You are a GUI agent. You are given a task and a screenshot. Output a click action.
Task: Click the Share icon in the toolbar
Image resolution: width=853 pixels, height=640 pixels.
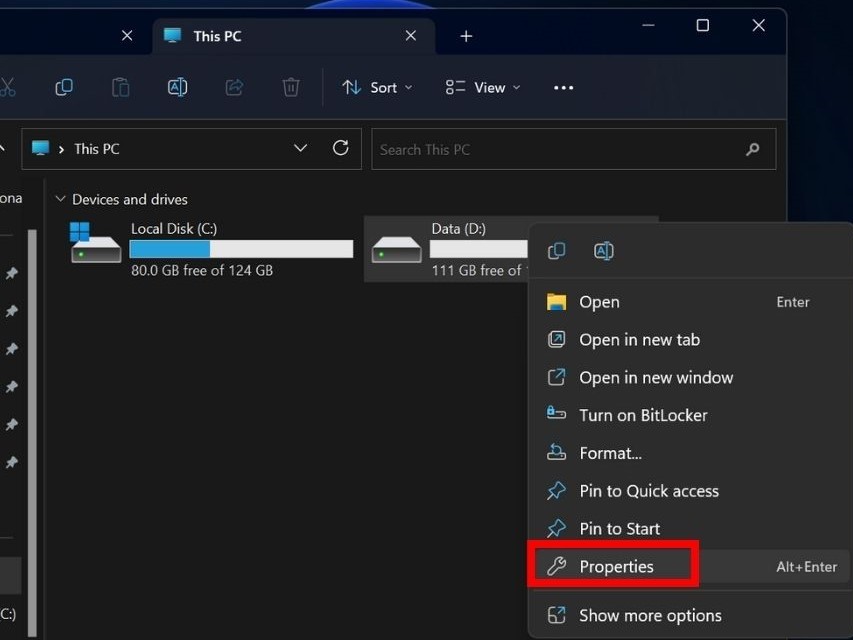click(x=234, y=87)
